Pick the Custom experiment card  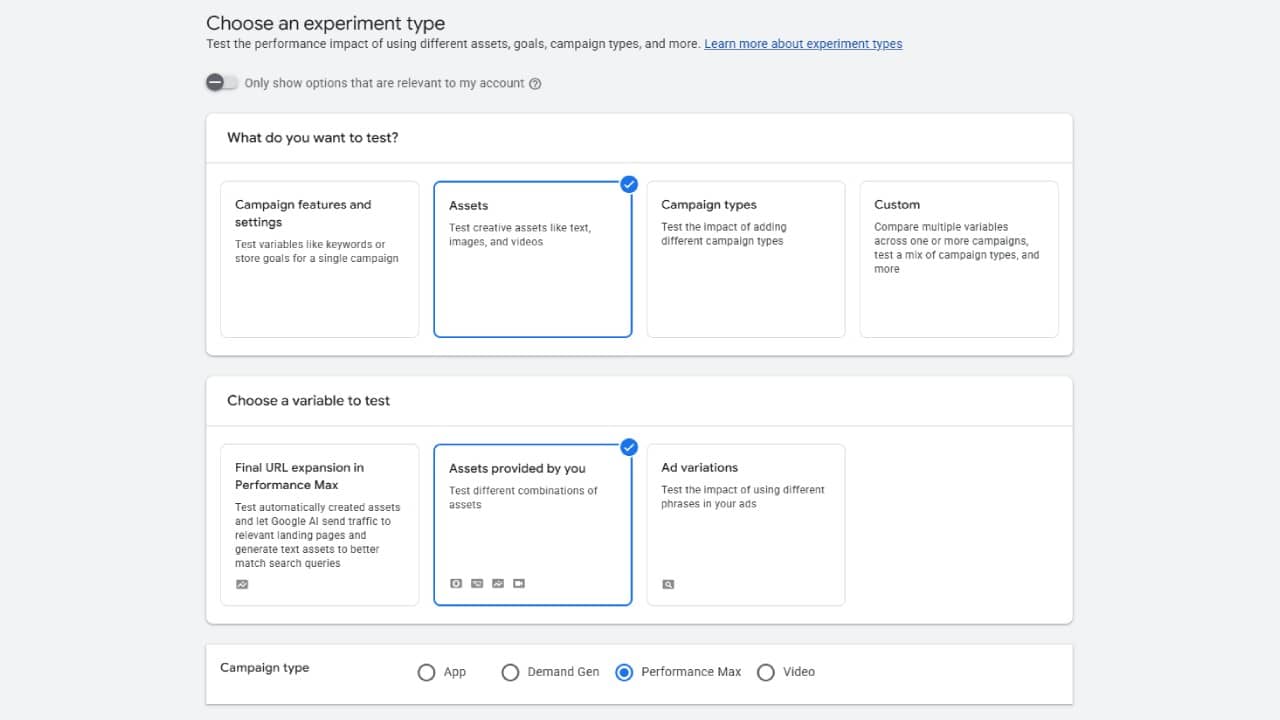coord(958,259)
